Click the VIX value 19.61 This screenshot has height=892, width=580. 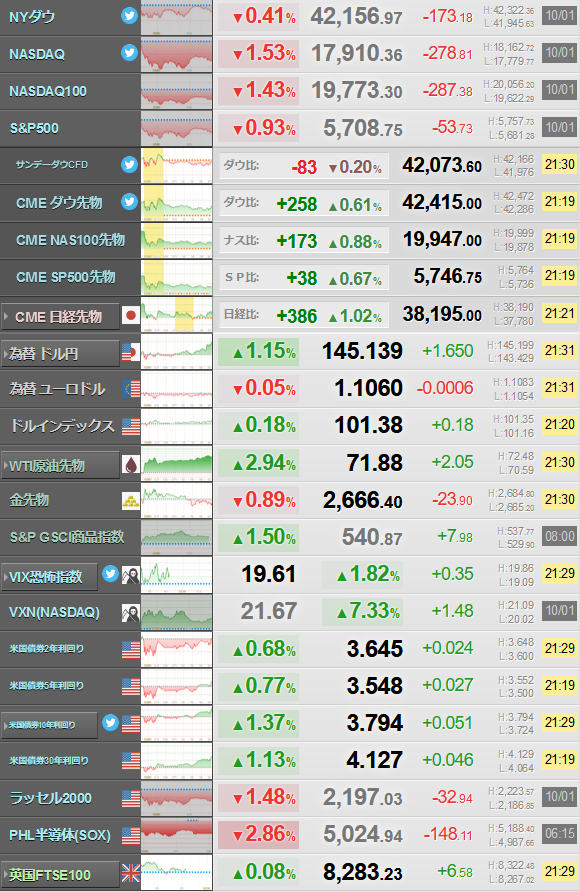click(268, 575)
